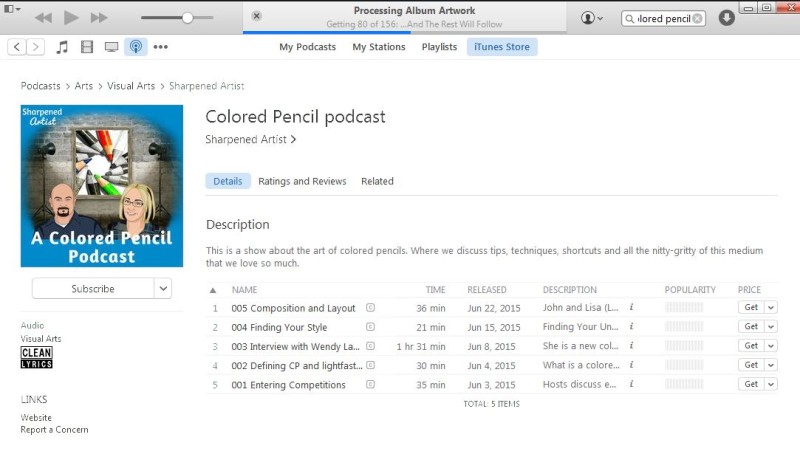The image size is (800, 454).
Task: Sort episodes by TIME column
Action: point(435,290)
